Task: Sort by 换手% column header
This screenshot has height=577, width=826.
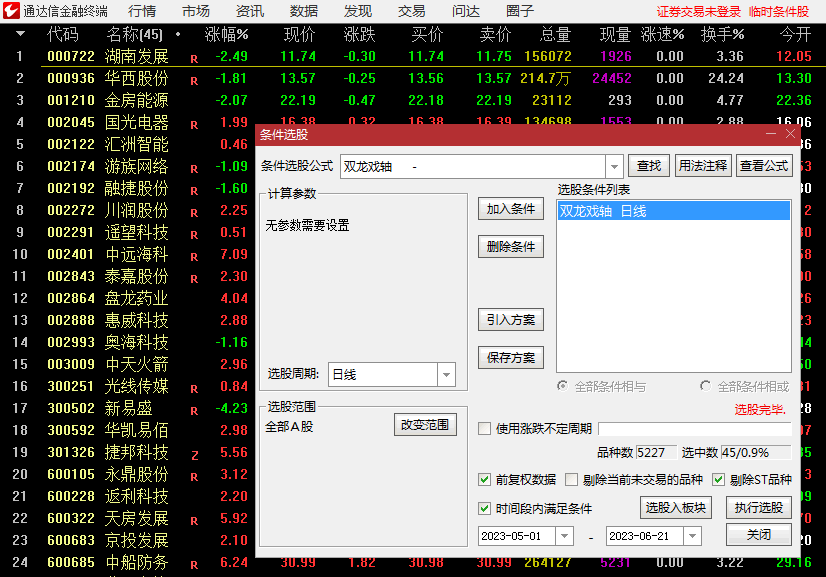Action: [722, 35]
